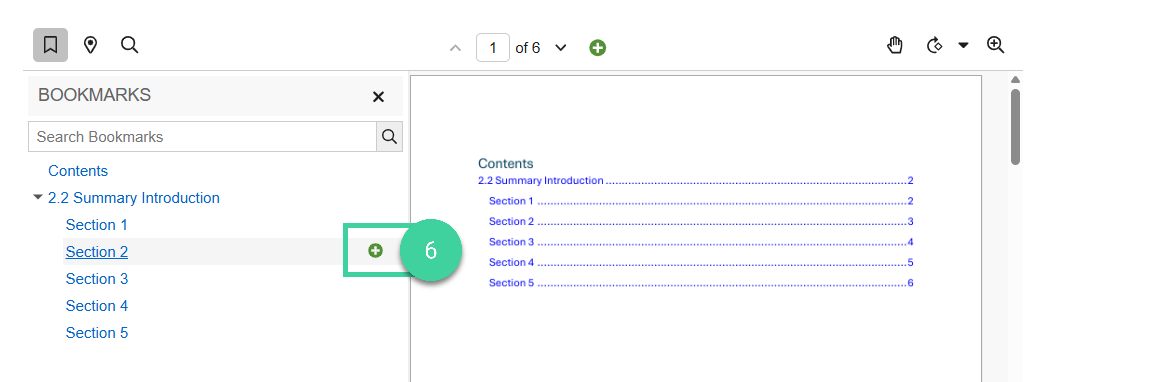This screenshot has height=382, width=1150.
Task: Open the Contents bookmark
Action: click(78, 171)
